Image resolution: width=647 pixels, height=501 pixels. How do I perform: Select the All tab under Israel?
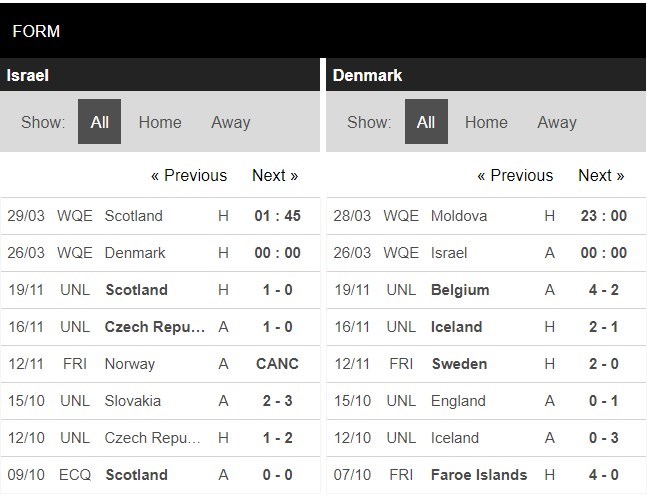99,122
